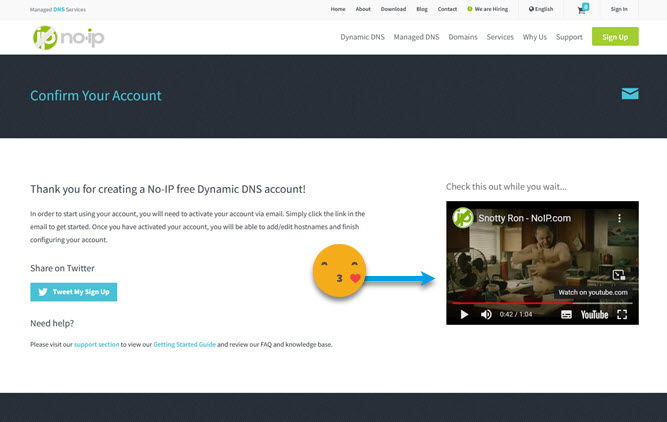
Task: Mute the video volume speaker icon
Action: (x=486, y=314)
